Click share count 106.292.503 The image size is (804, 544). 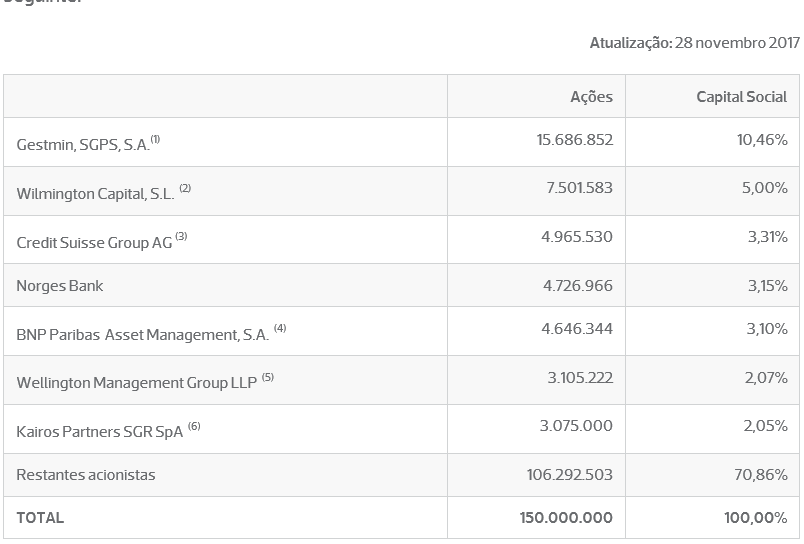(x=569, y=474)
